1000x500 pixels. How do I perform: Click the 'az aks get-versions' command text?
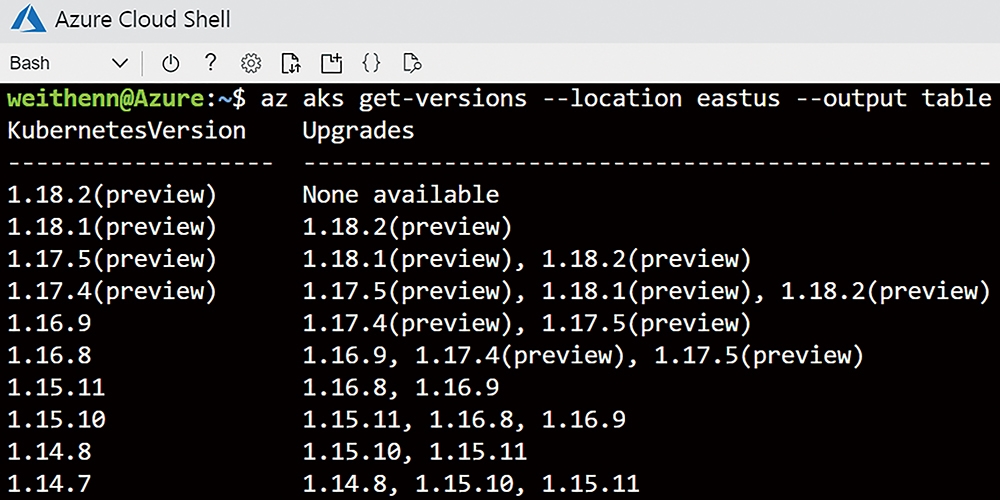coord(393,99)
